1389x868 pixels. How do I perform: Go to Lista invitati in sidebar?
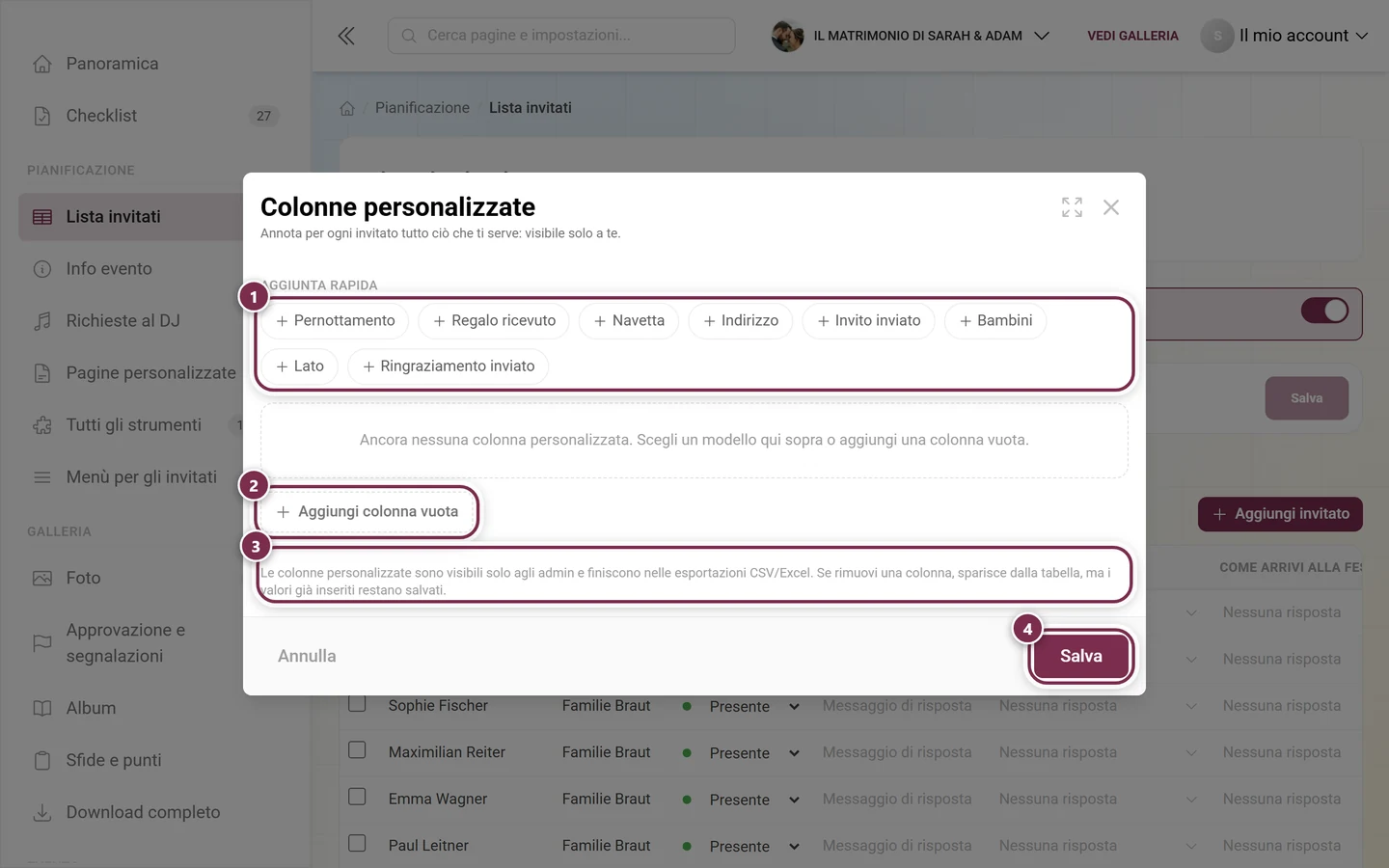click(x=131, y=217)
